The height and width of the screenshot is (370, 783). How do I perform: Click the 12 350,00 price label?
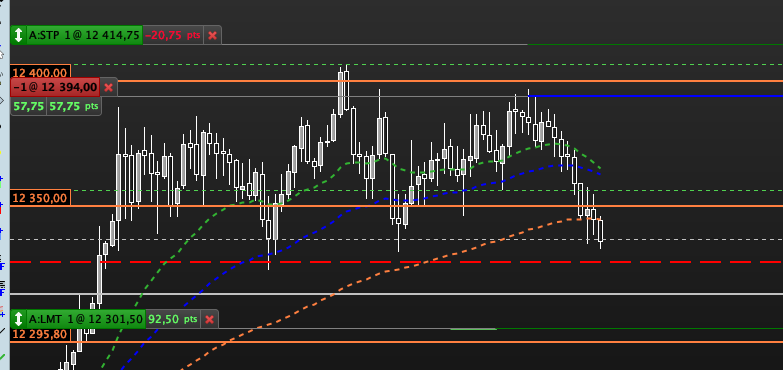(x=40, y=198)
